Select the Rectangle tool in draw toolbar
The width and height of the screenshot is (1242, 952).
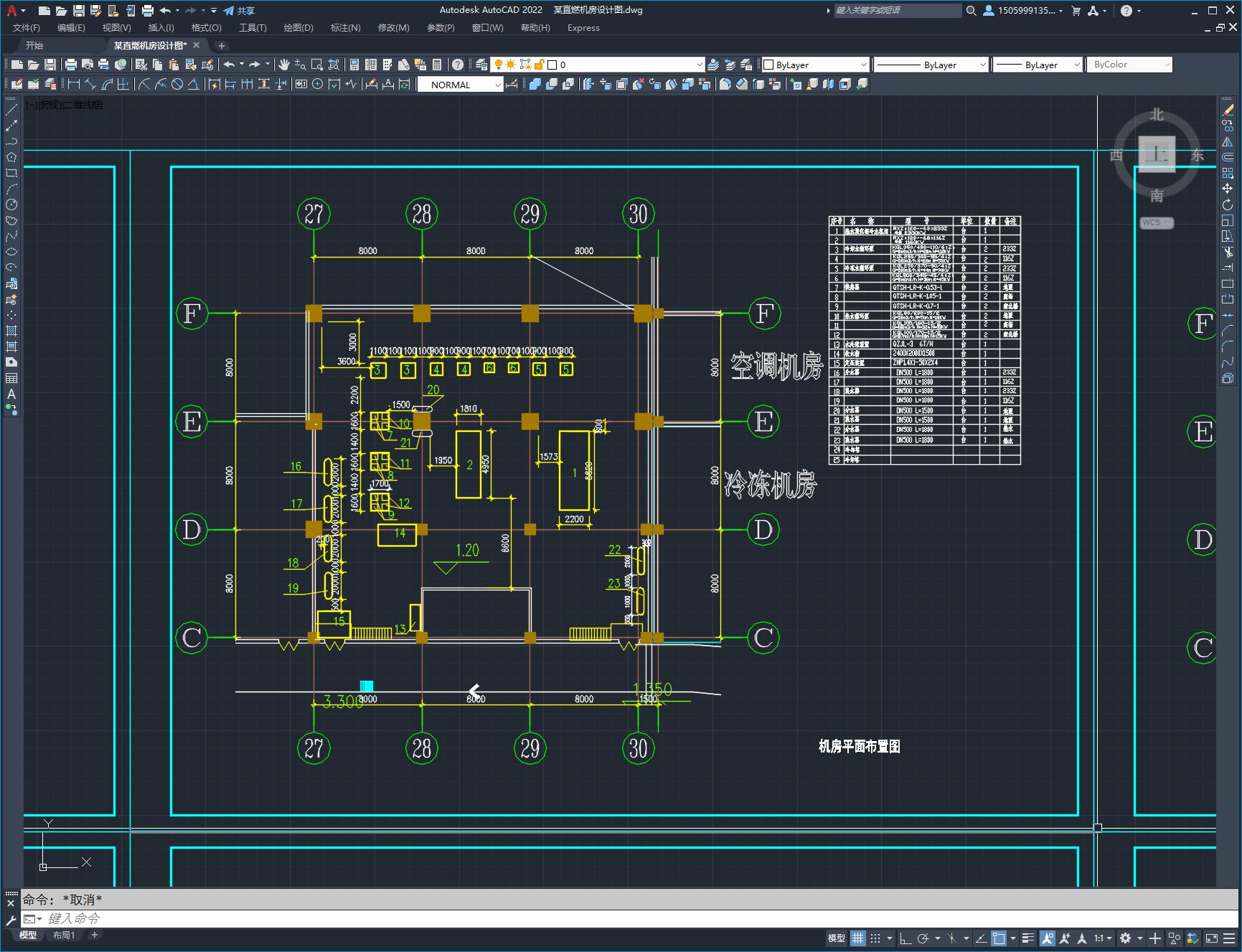11,173
